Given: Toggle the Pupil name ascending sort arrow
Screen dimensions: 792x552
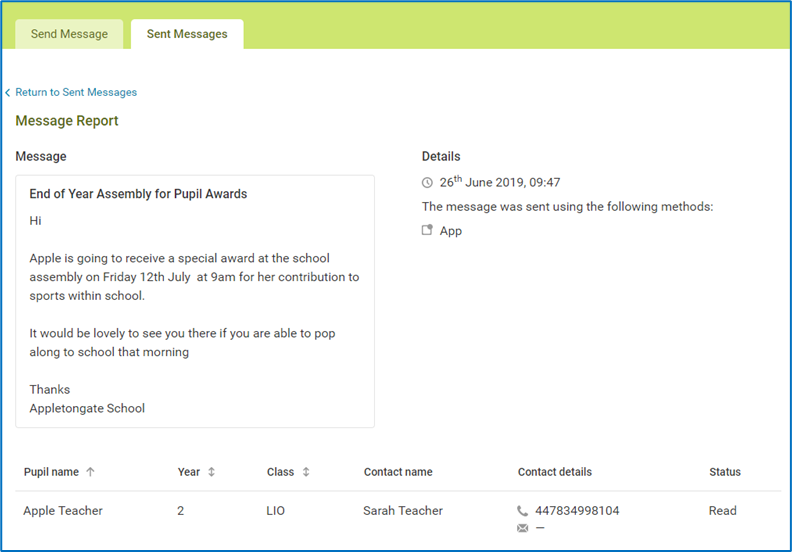Looking at the screenshot, I should 91,472.
